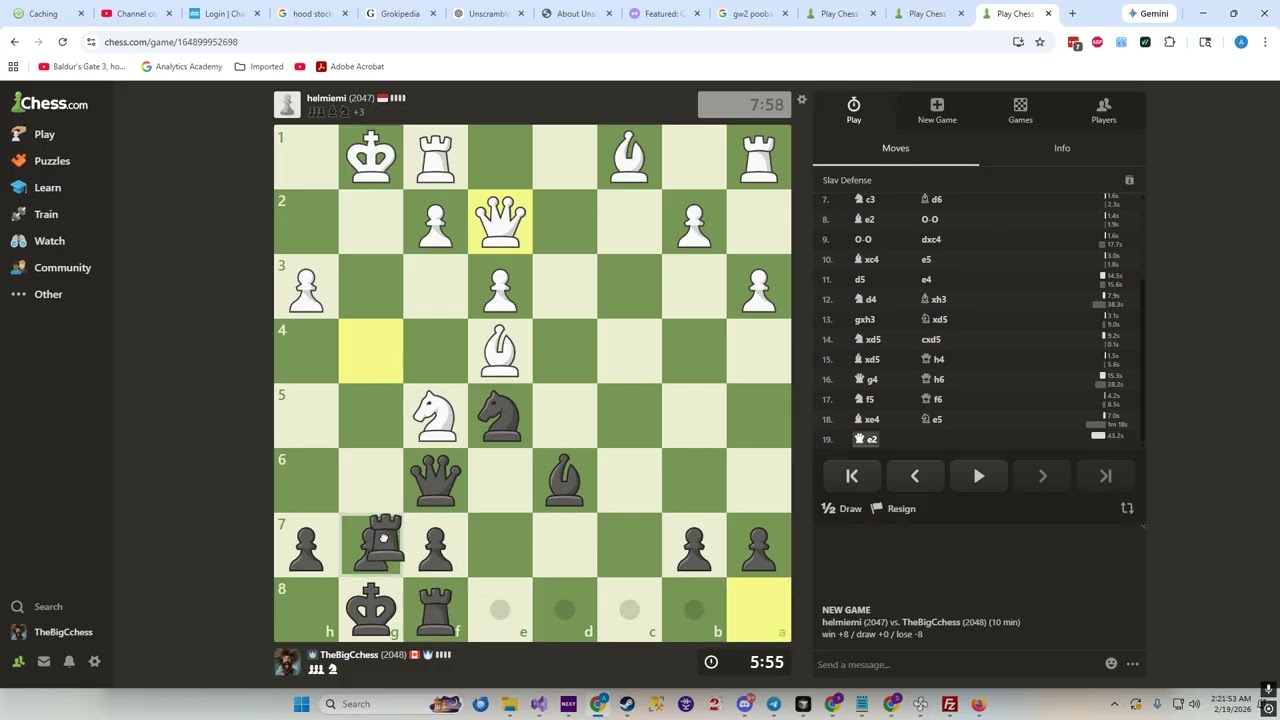Open Puzzles in the sidebar
The image size is (1280, 720).
click(x=42, y=161)
